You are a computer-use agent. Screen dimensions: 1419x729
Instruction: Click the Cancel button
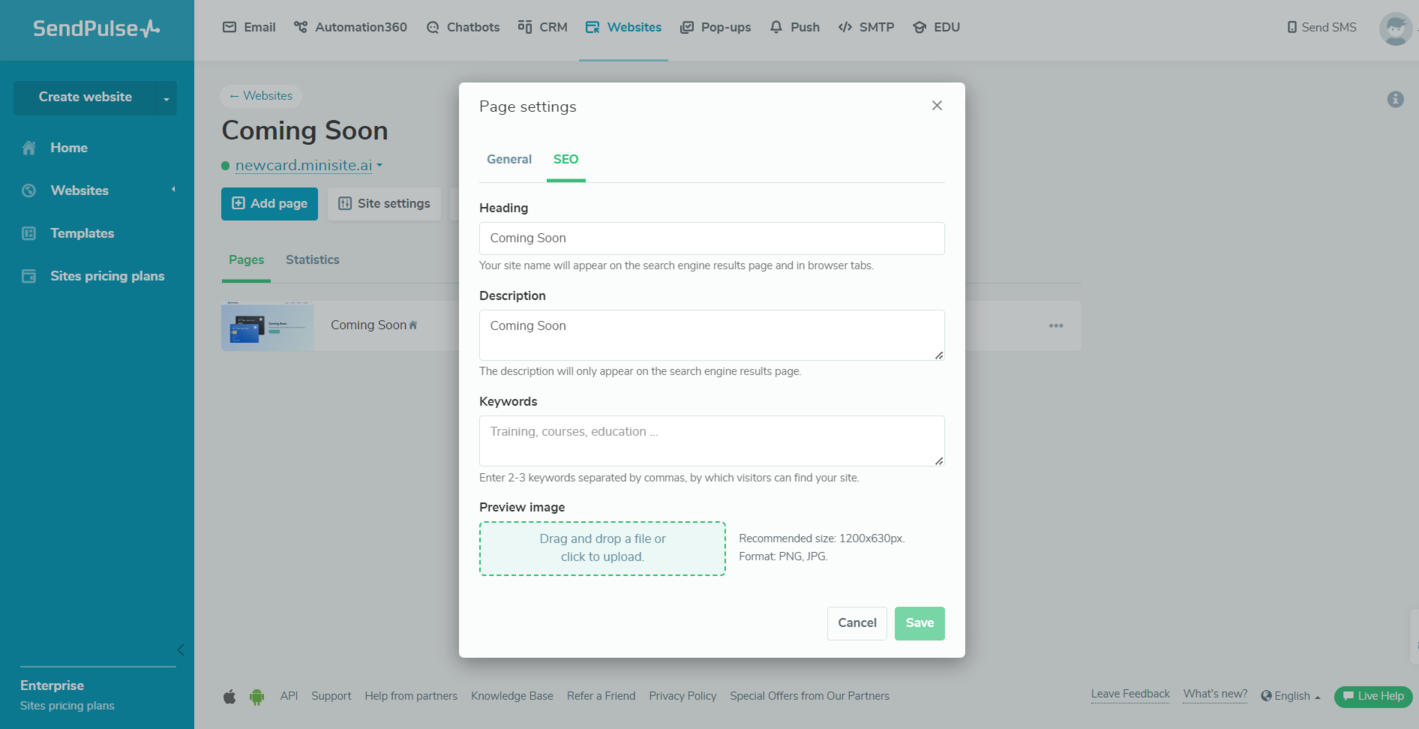856,623
